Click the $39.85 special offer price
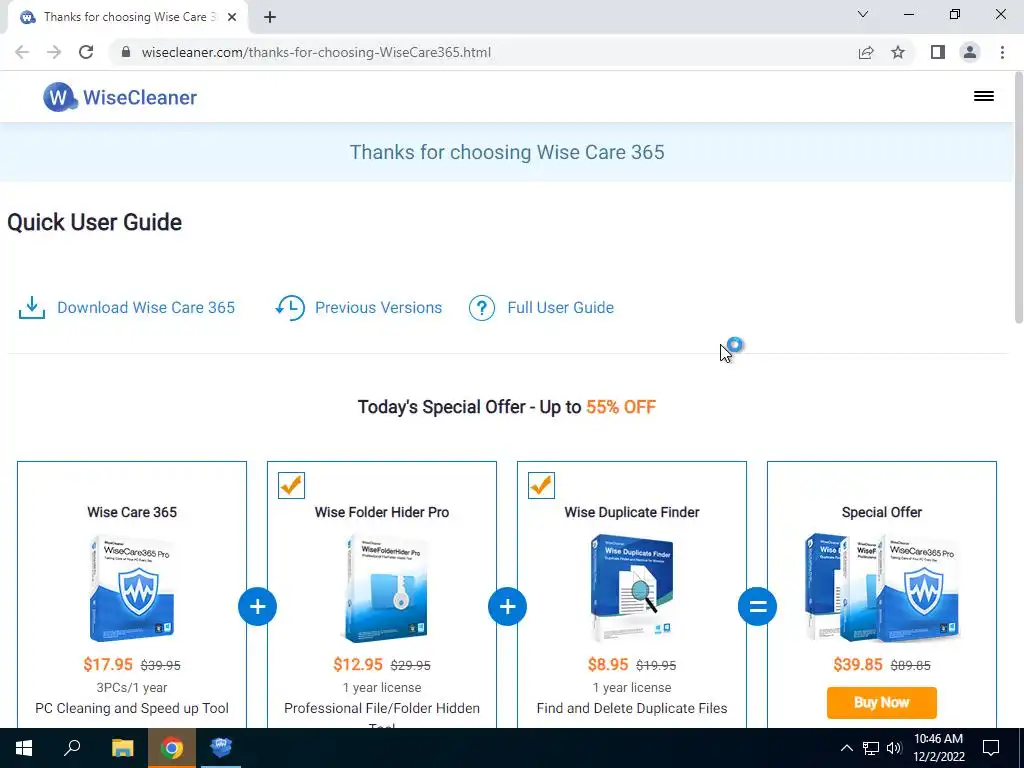This screenshot has height=768, width=1024. click(858, 665)
